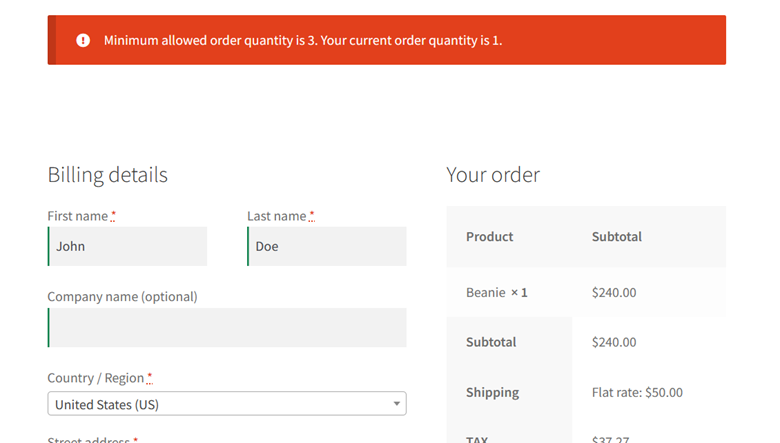The height and width of the screenshot is (443, 780).
Task: Click the Billing details heading
Action: tap(107, 175)
